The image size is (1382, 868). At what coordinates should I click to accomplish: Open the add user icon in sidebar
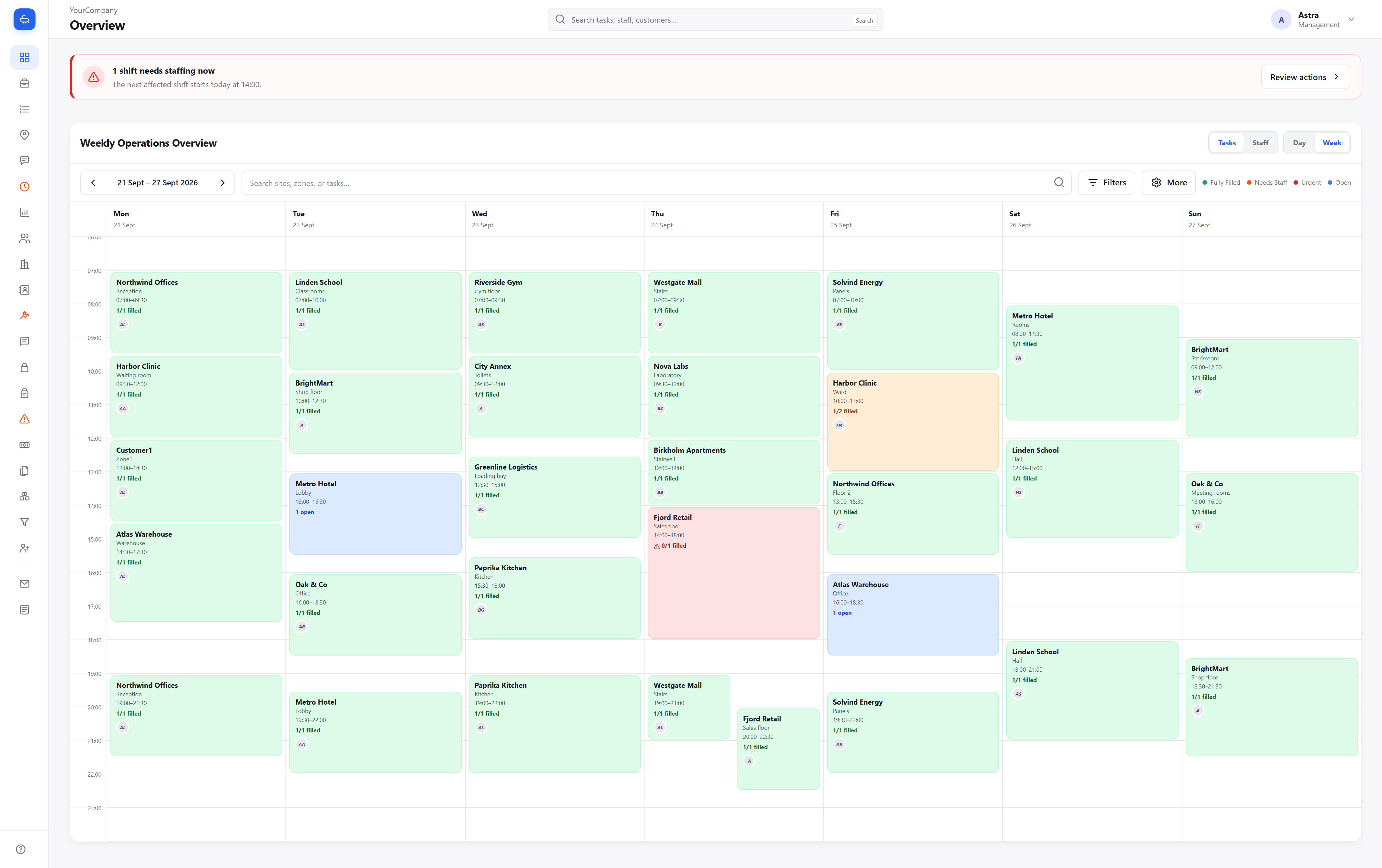click(x=24, y=548)
